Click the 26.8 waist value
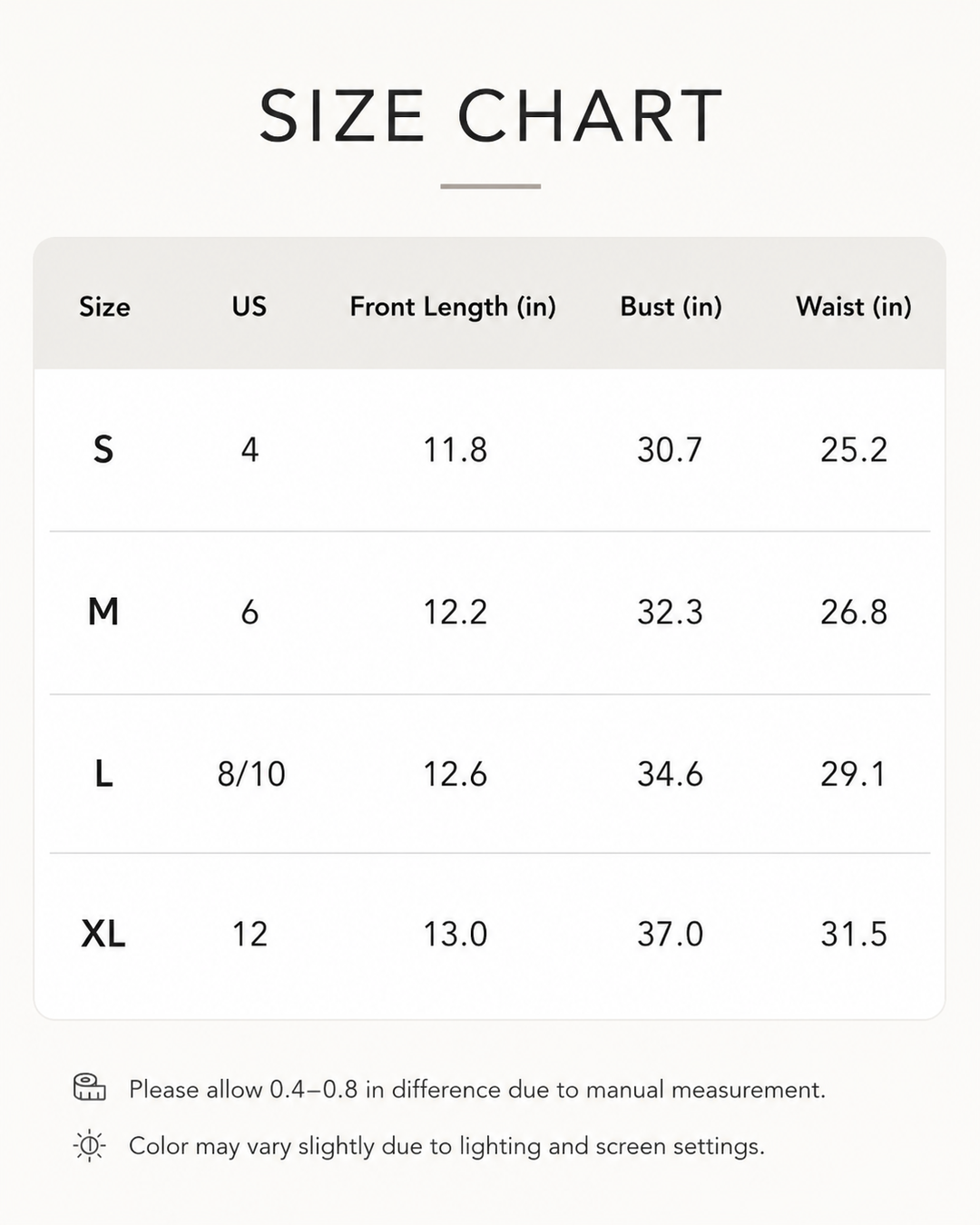The width and height of the screenshot is (980, 1225). [x=854, y=612]
